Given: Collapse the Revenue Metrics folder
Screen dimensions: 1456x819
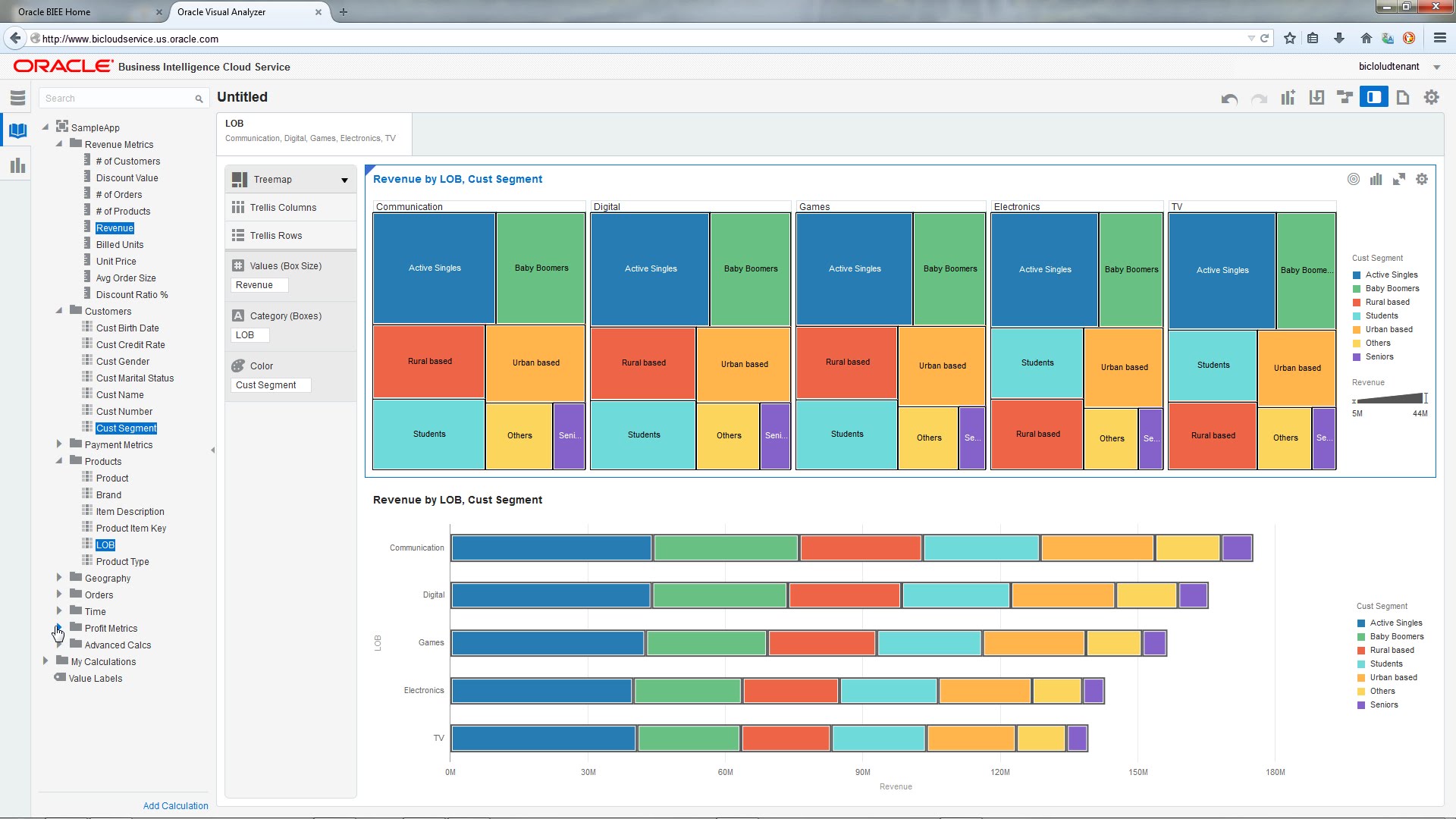Looking at the screenshot, I should click(x=59, y=144).
